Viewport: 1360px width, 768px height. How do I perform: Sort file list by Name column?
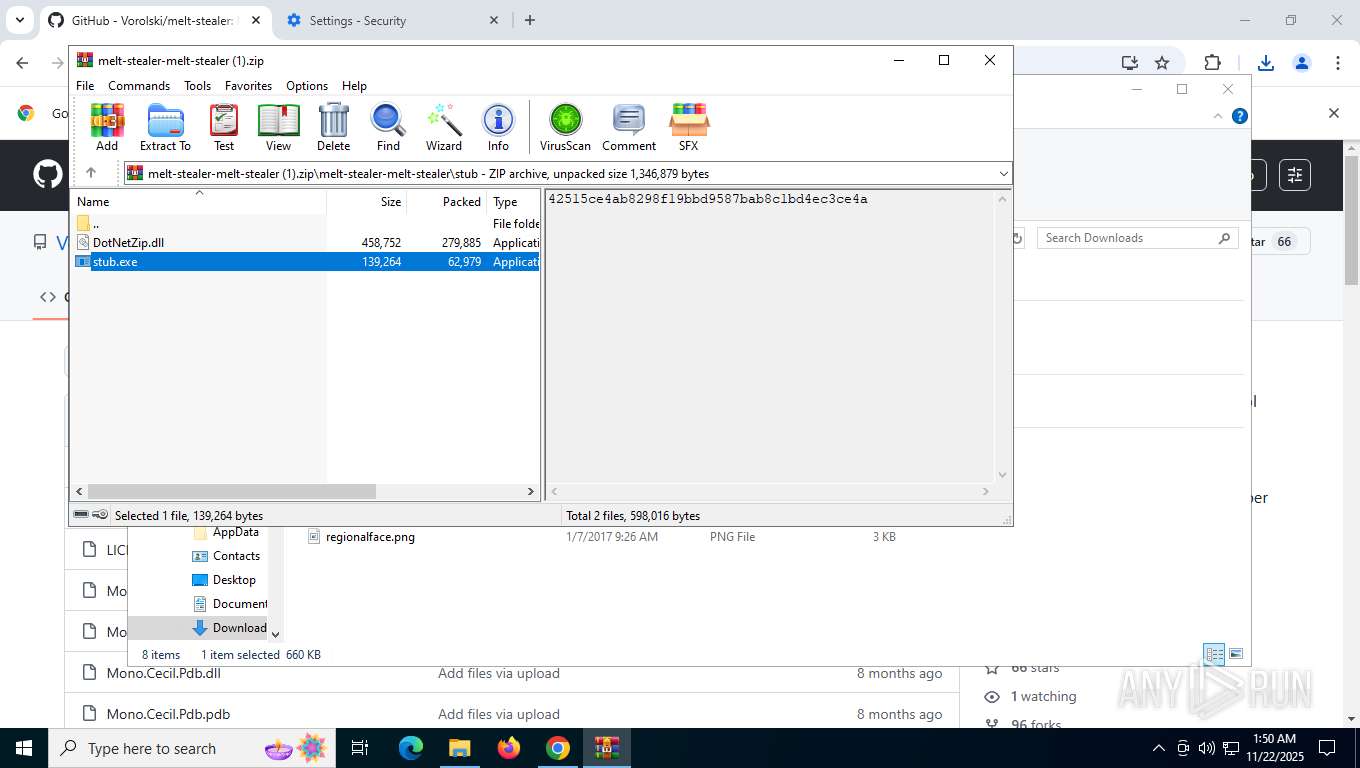tap(199, 201)
